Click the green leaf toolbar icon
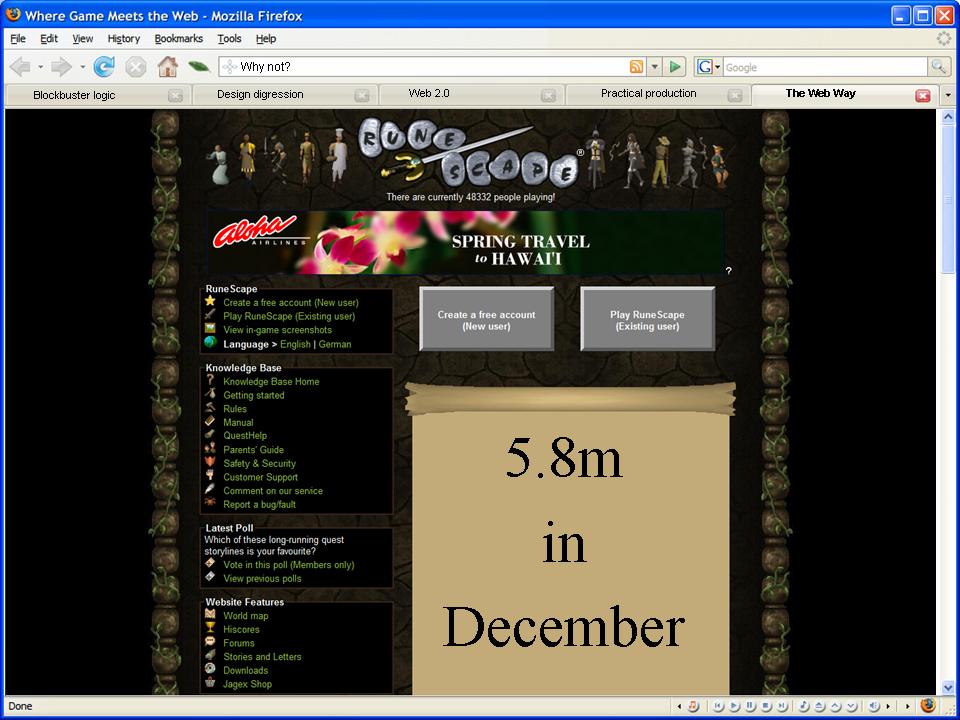960x720 pixels. click(199, 66)
